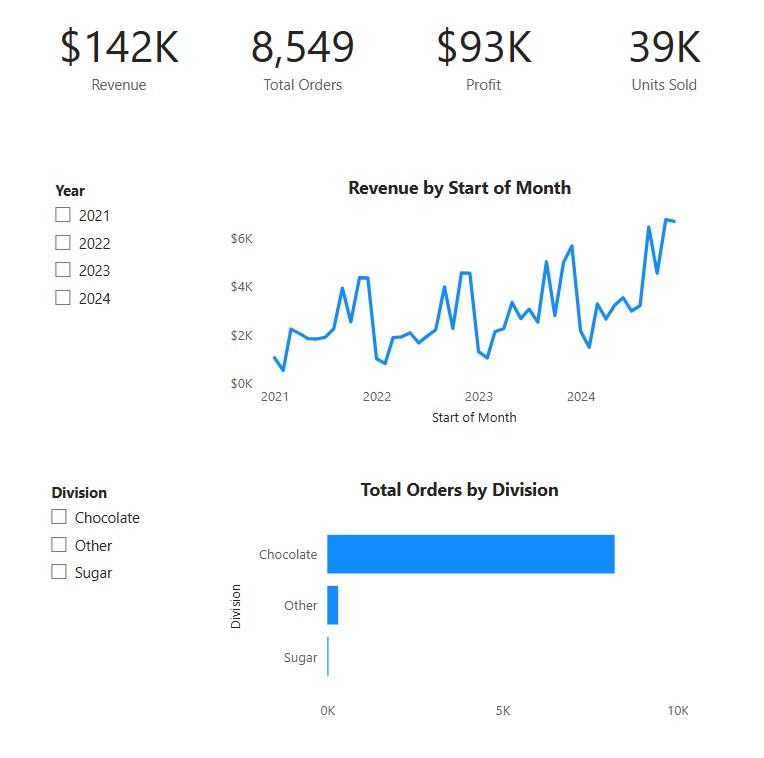The height and width of the screenshot is (758, 764).
Task: Tick the 2023 year checkbox
Action: coord(62,270)
